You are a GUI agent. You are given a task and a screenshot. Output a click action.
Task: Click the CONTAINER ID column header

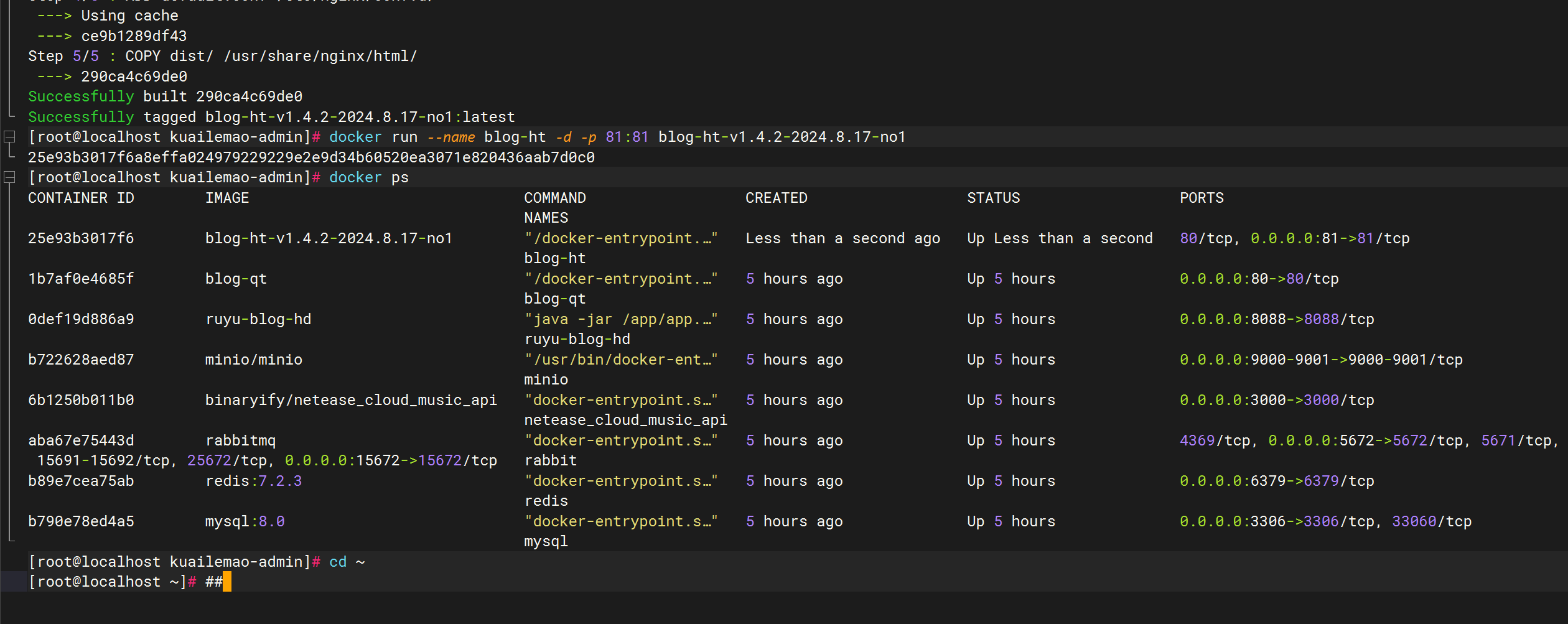pyautogui.click(x=81, y=198)
